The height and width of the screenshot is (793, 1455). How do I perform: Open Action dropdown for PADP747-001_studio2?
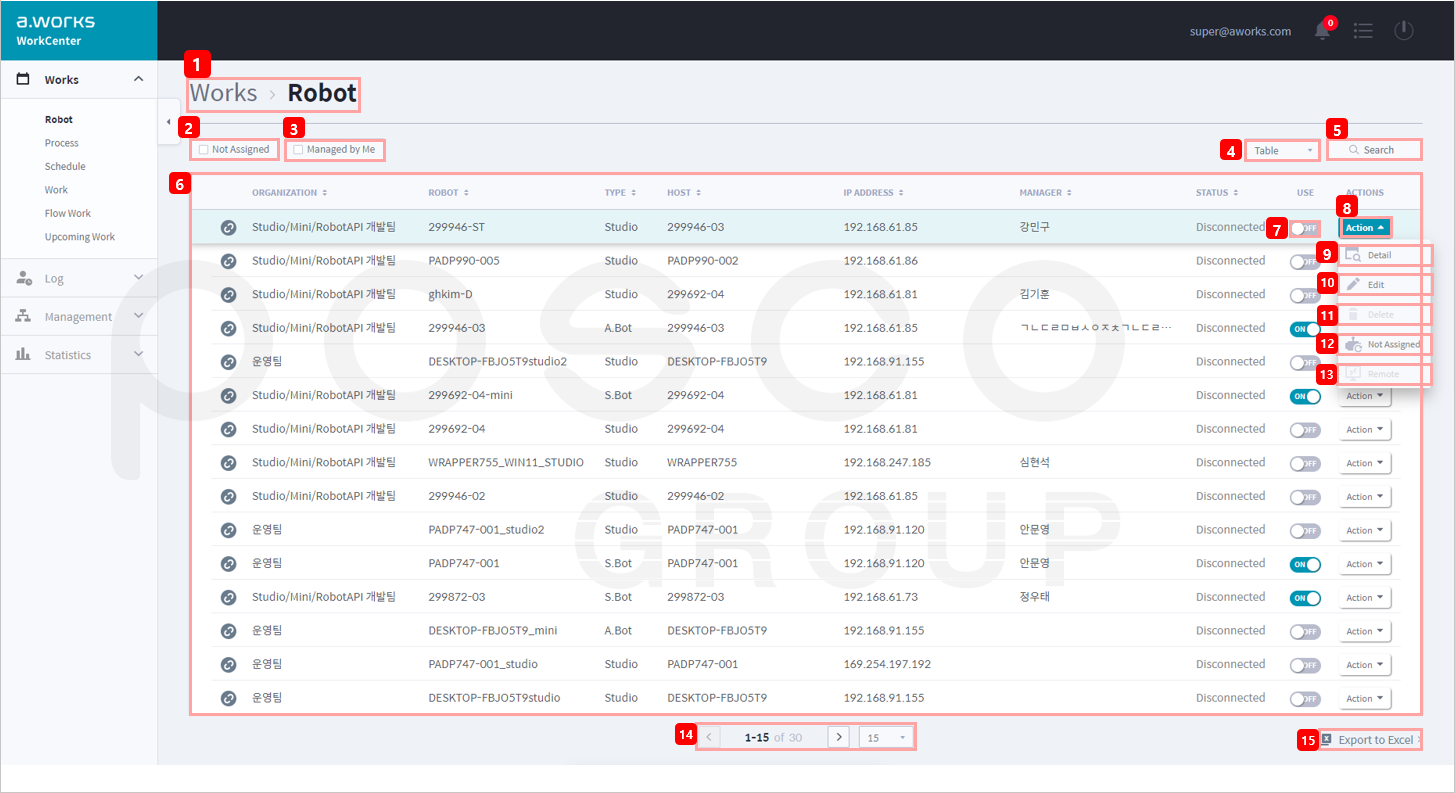tap(1364, 531)
